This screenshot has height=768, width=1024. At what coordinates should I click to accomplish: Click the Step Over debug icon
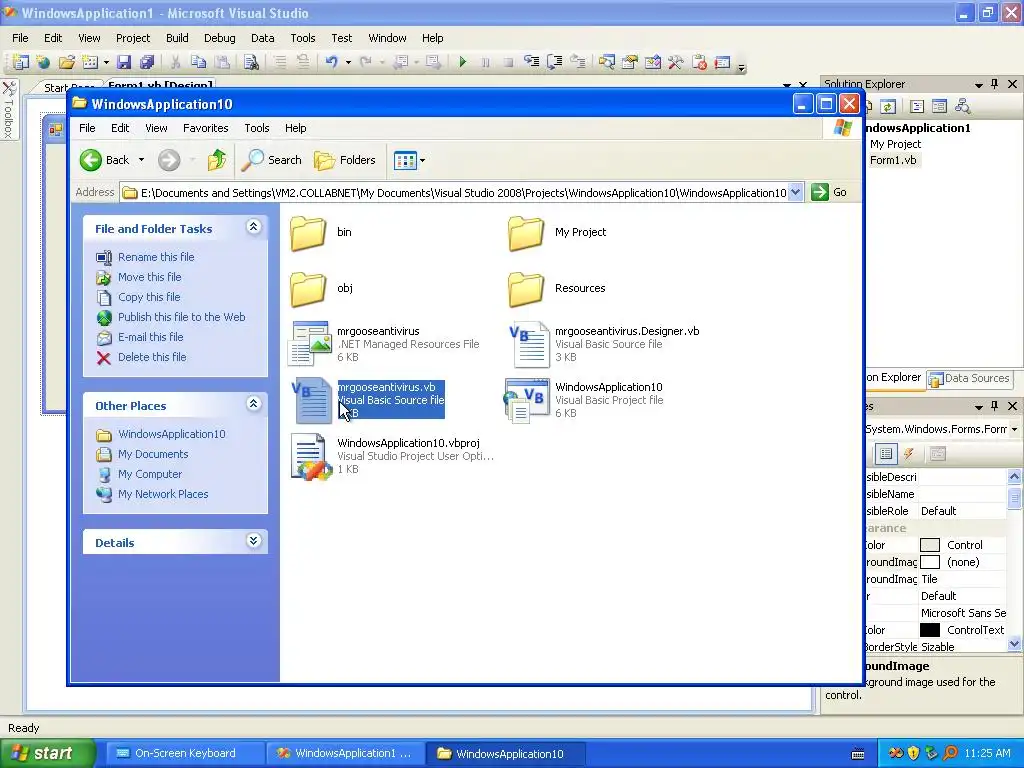pyautogui.click(x=554, y=62)
